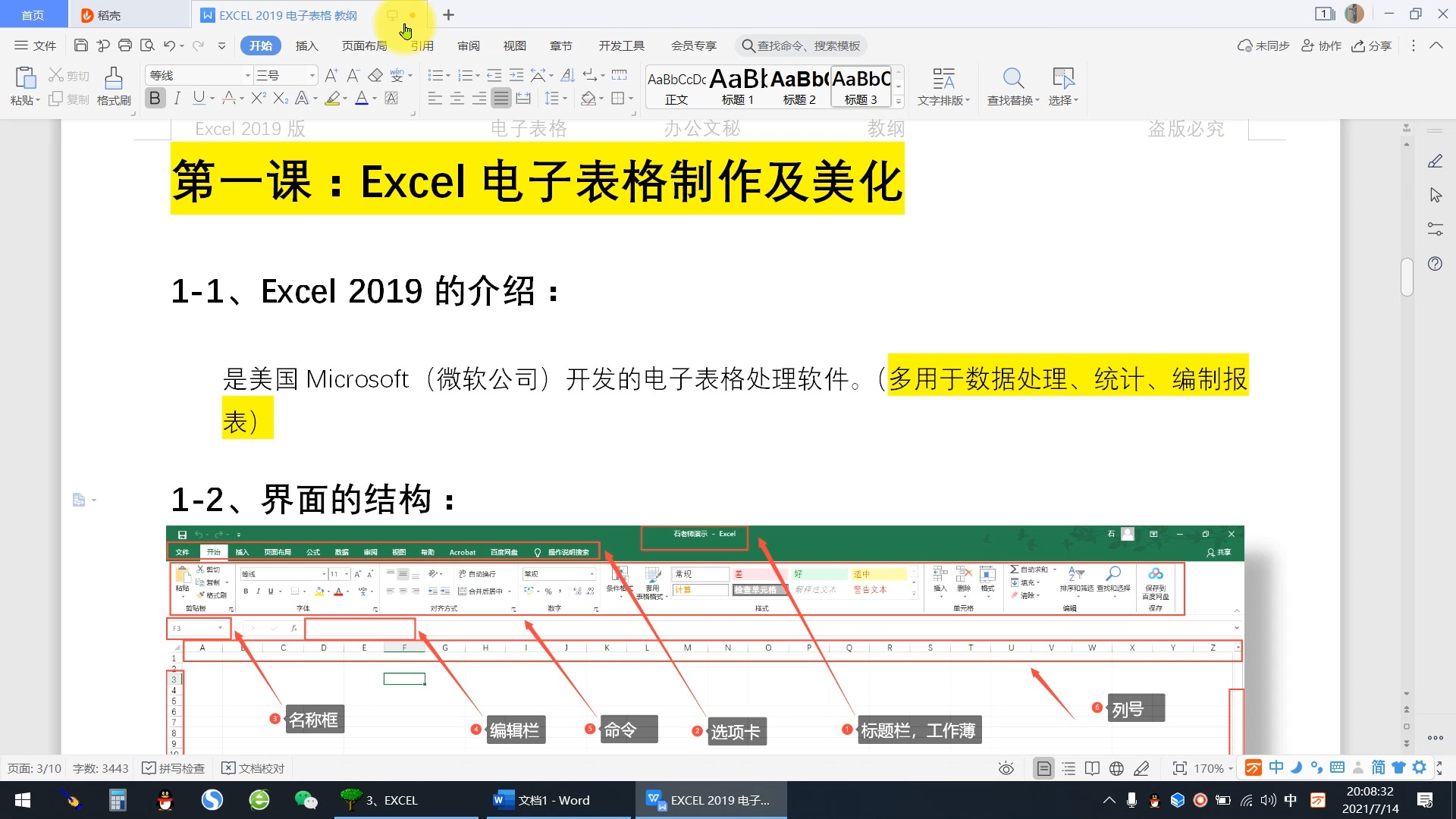Toggle strikethrough text formatting
This screenshot has height=819, width=1456.
click(228, 98)
